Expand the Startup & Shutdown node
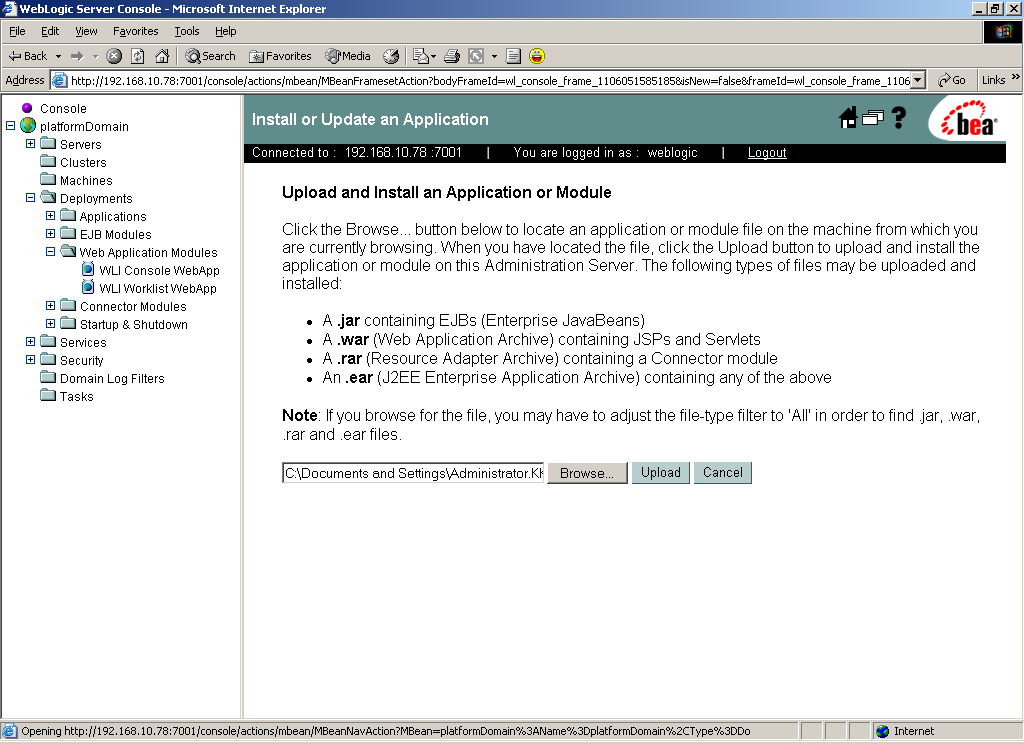1024x744 pixels. 50,323
